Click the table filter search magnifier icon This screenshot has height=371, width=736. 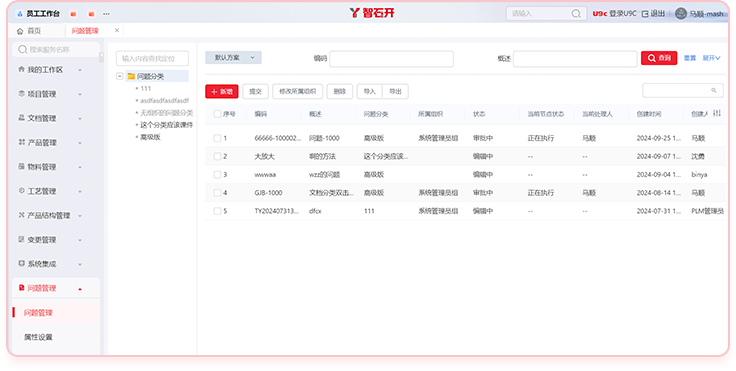713,91
